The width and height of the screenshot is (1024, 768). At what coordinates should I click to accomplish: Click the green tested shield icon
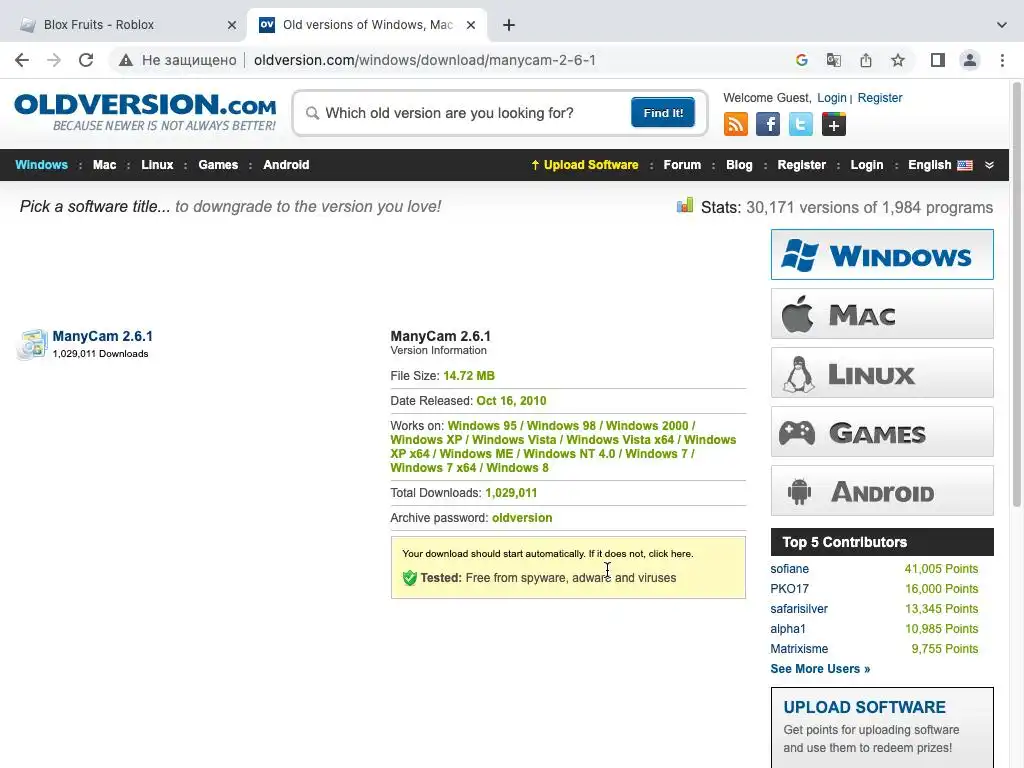[x=409, y=578]
